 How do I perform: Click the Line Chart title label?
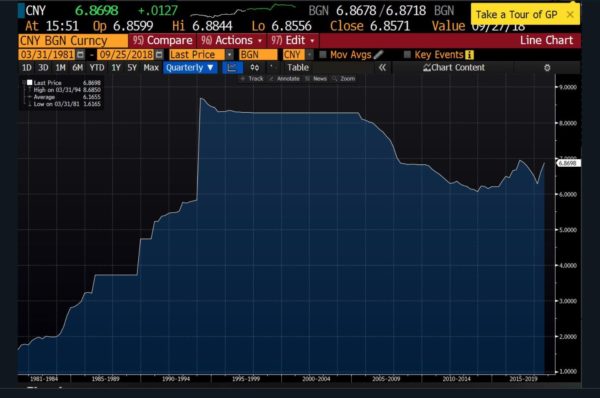click(x=546, y=40)
